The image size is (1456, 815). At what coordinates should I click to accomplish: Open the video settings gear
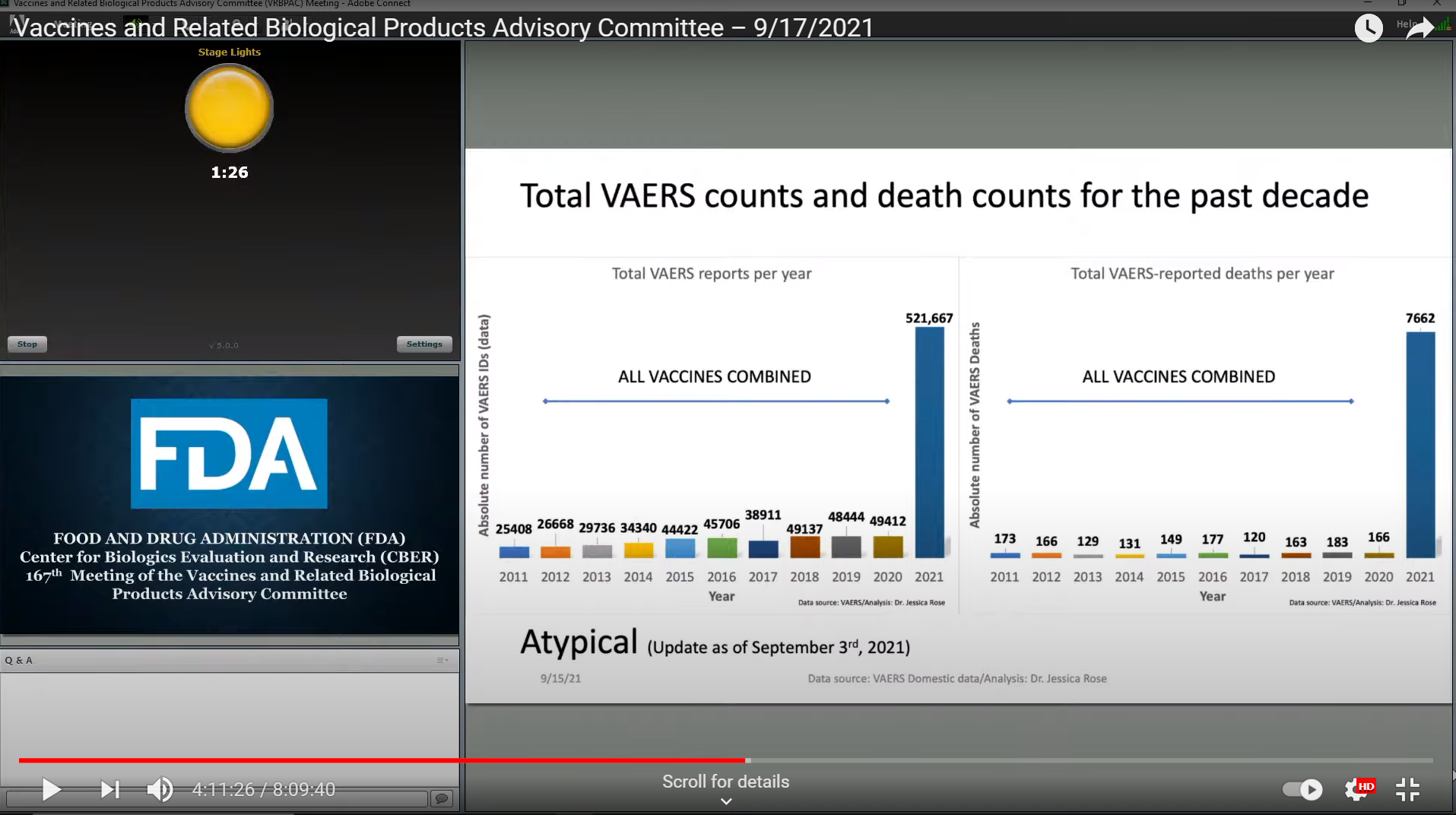point(1357,789)
